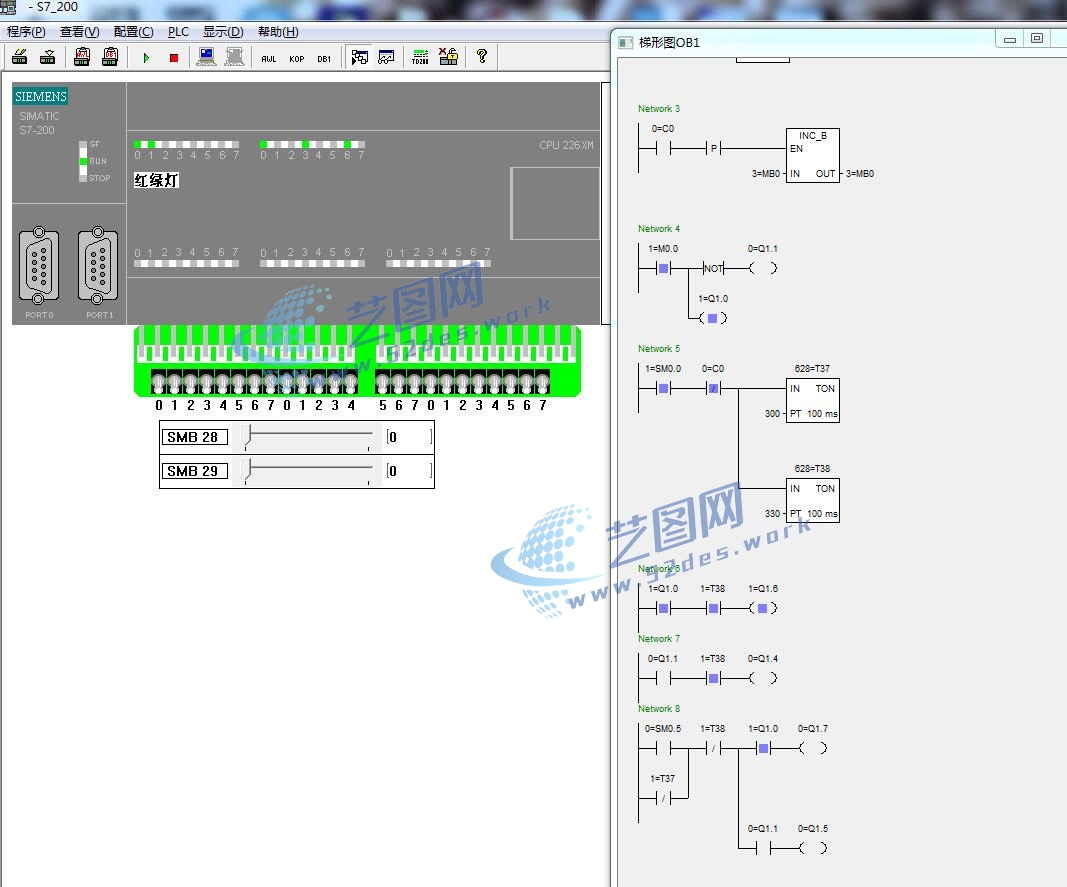Screen dimensions: 1067x887
Task: Toggle input switch I0.3
Action: (207, 384)
